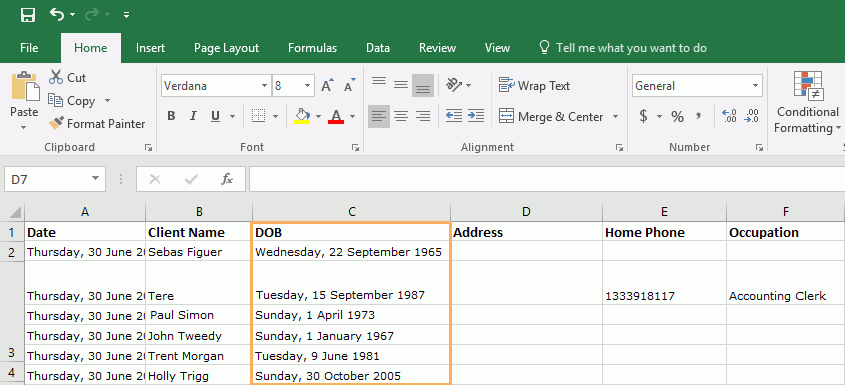845x385 pixels.
Task: Click Copy in the Clipboard group
Action: pyautogui.click(x=72, y=101)
